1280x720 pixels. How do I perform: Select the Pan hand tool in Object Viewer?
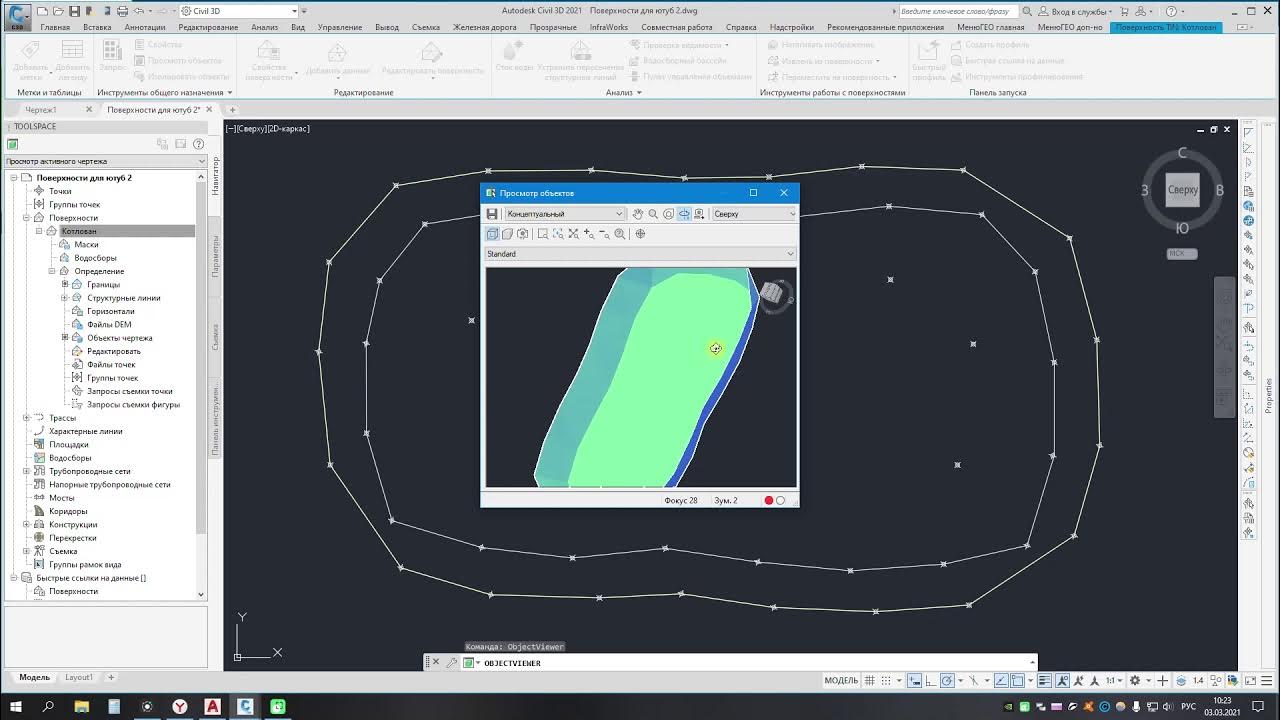pos(637,214)
